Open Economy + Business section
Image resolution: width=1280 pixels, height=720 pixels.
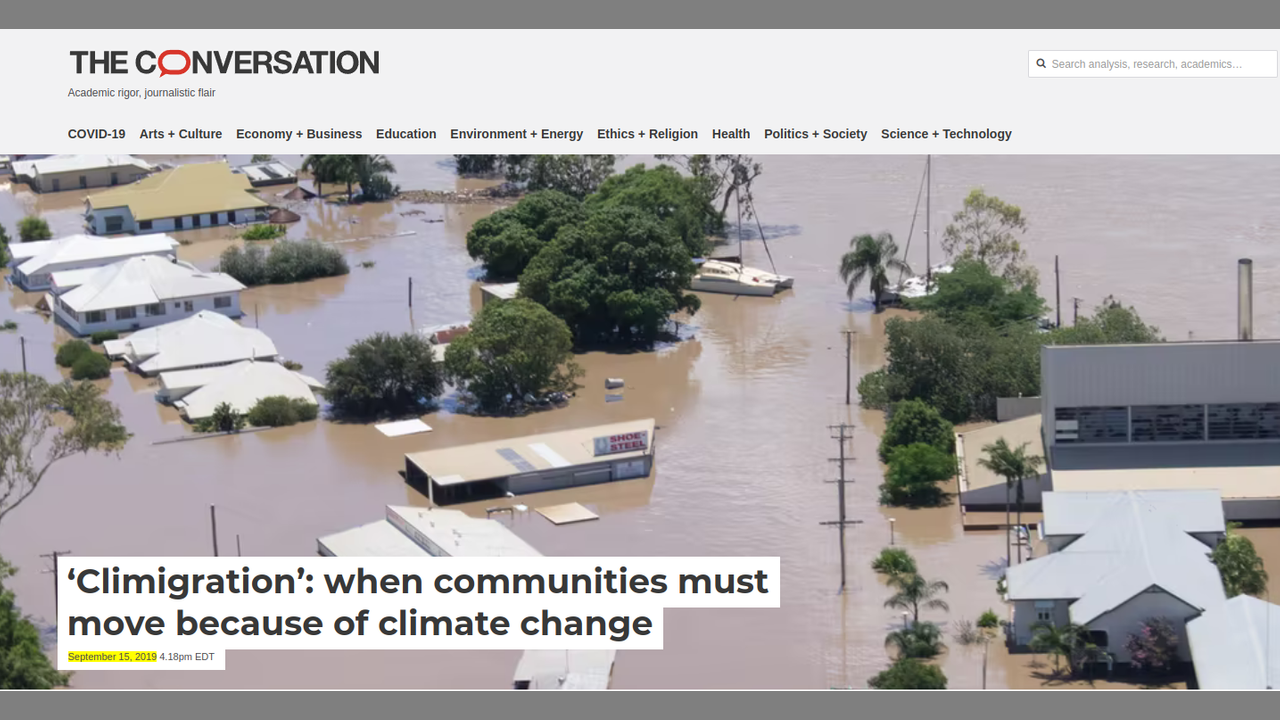(298, 134)
